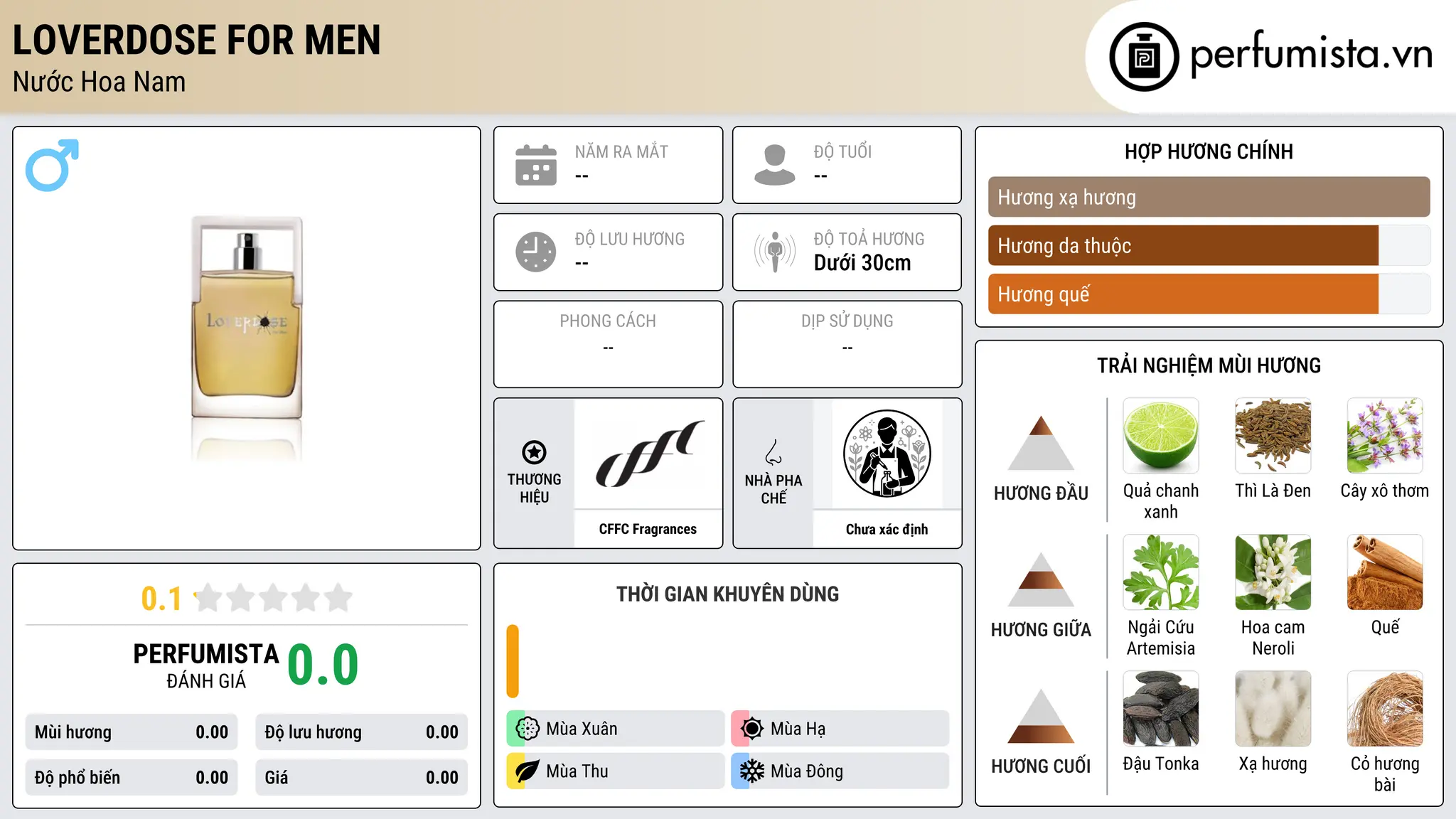
Task: Click the perfumer illustration icon
Action: click(x=887, y=454)
